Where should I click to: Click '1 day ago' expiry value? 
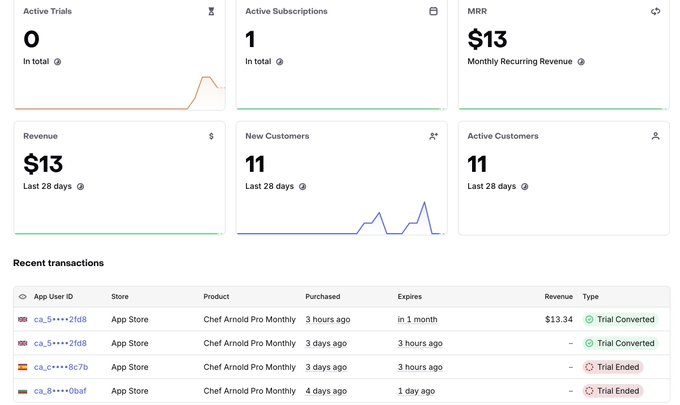[x=416, y=391]
